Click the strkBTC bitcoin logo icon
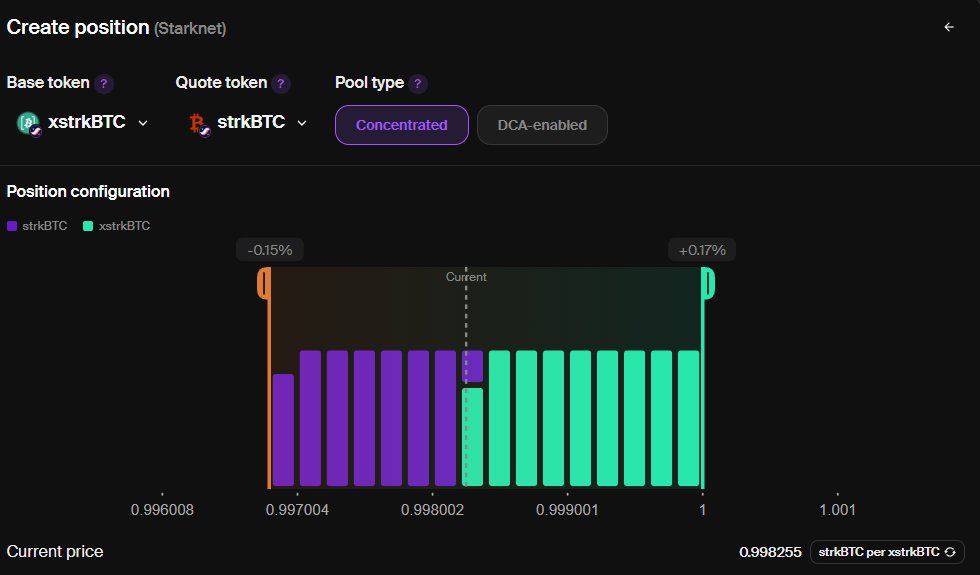 199,123
